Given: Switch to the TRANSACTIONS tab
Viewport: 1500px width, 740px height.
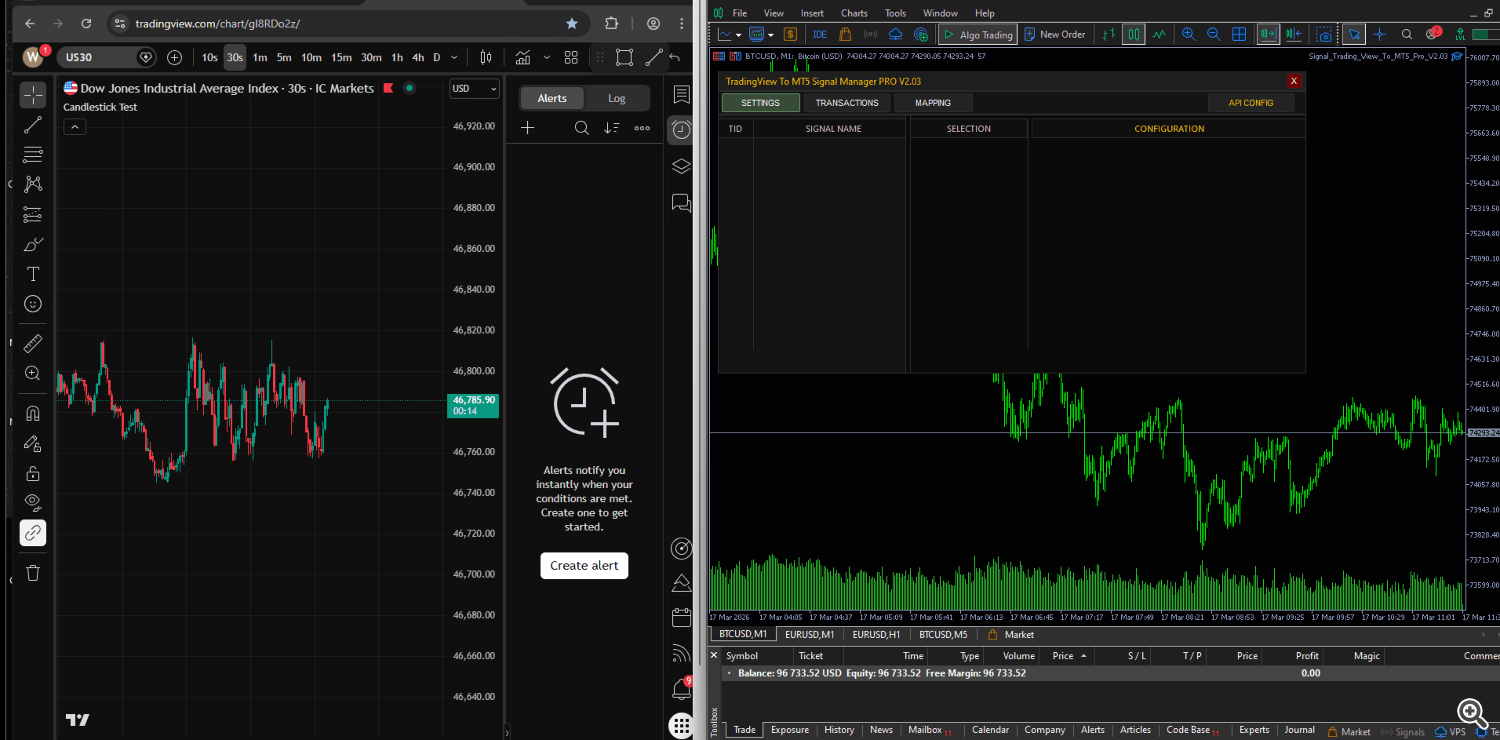Looking at the screenshot, I should pos(846,103).
